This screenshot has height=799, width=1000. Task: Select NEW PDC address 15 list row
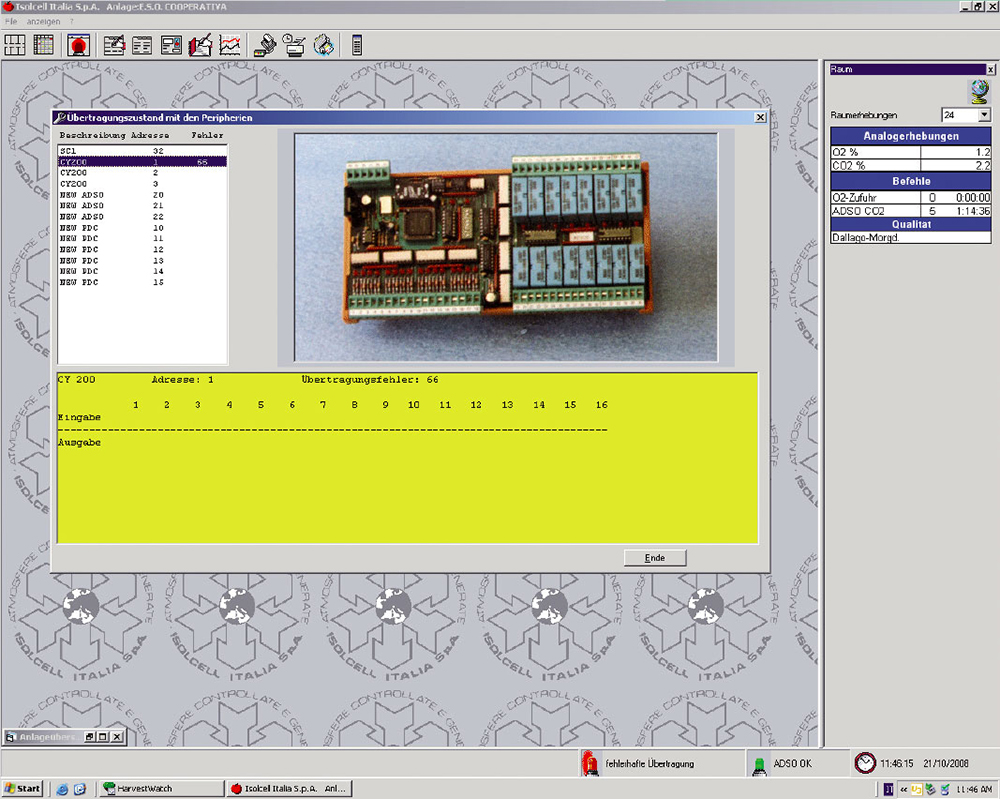pyautogui.click(x=110, y=282)
